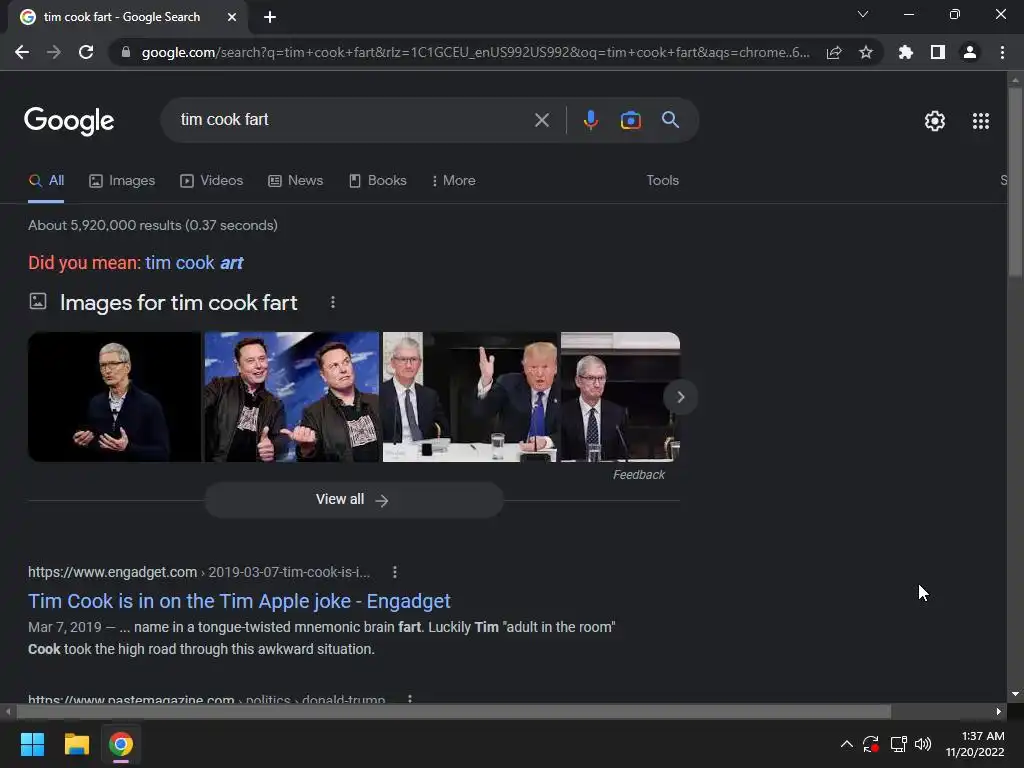Image resolution: width=1024 pixels, height=768 pixels.
Task: Open options for the pastemagazine result
Action: pos(409,699)
